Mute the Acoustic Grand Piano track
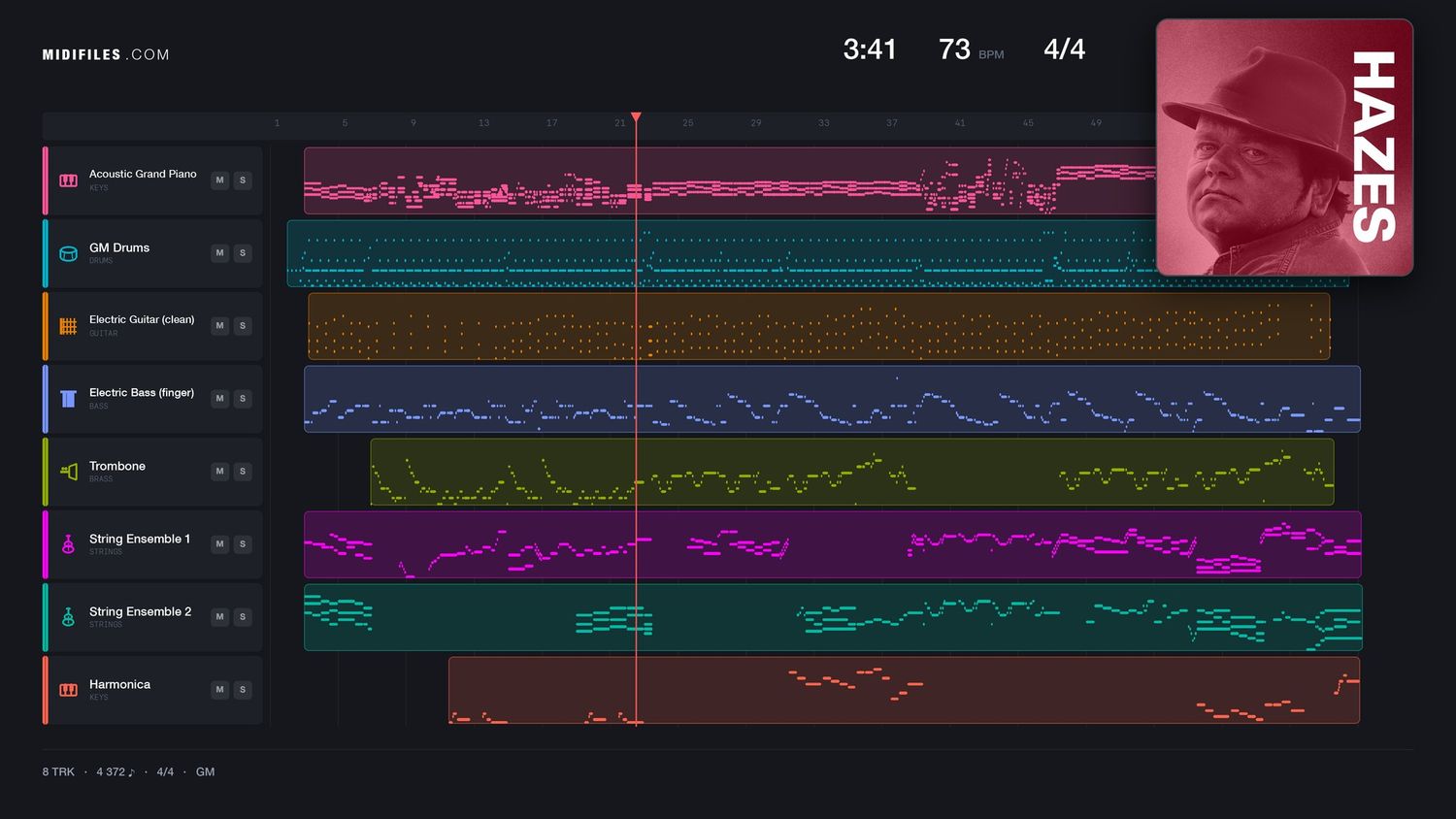1456x819 pixels. click(220, 180)
